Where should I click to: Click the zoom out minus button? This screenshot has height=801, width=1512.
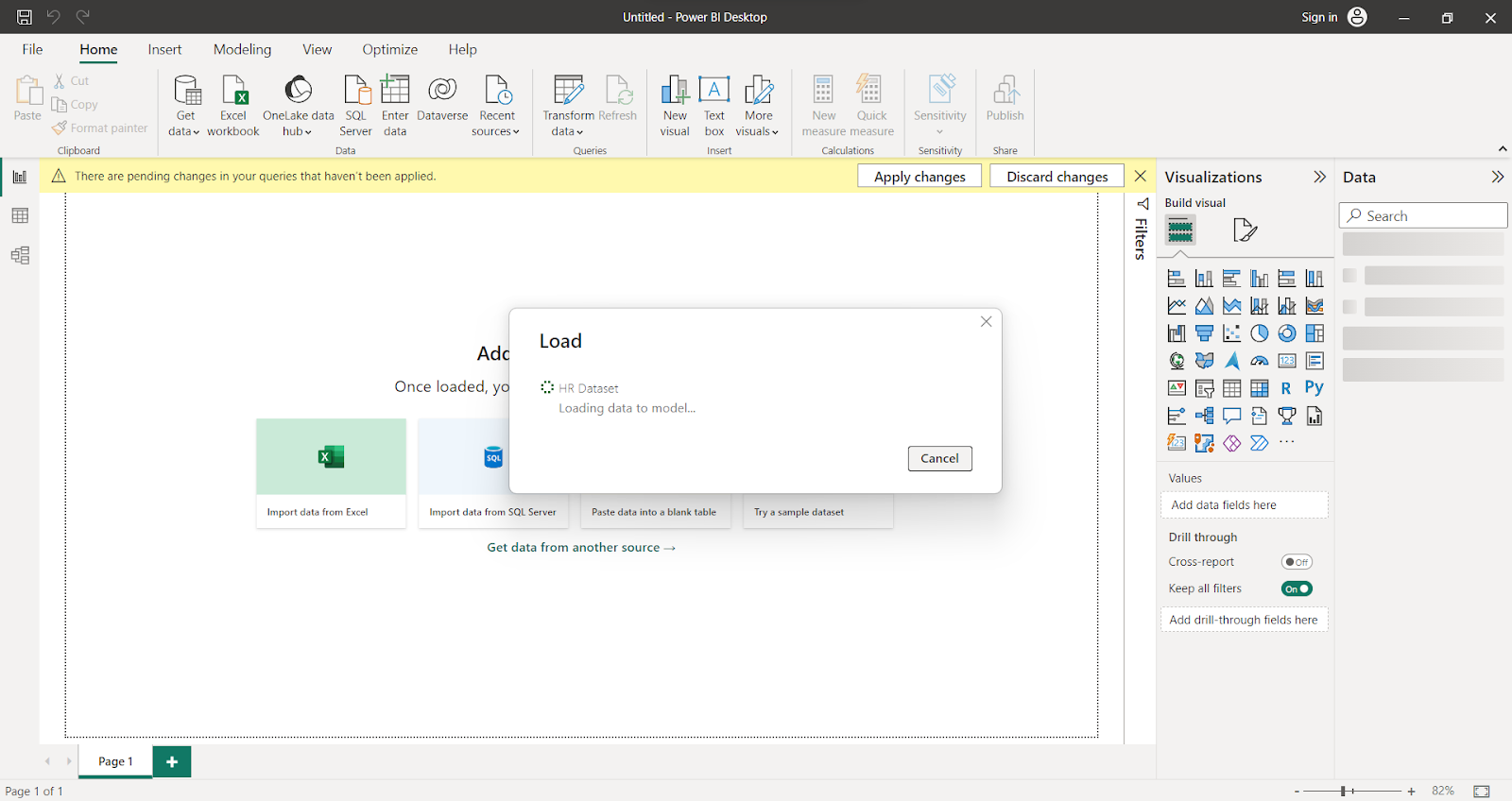point(1297,791)
